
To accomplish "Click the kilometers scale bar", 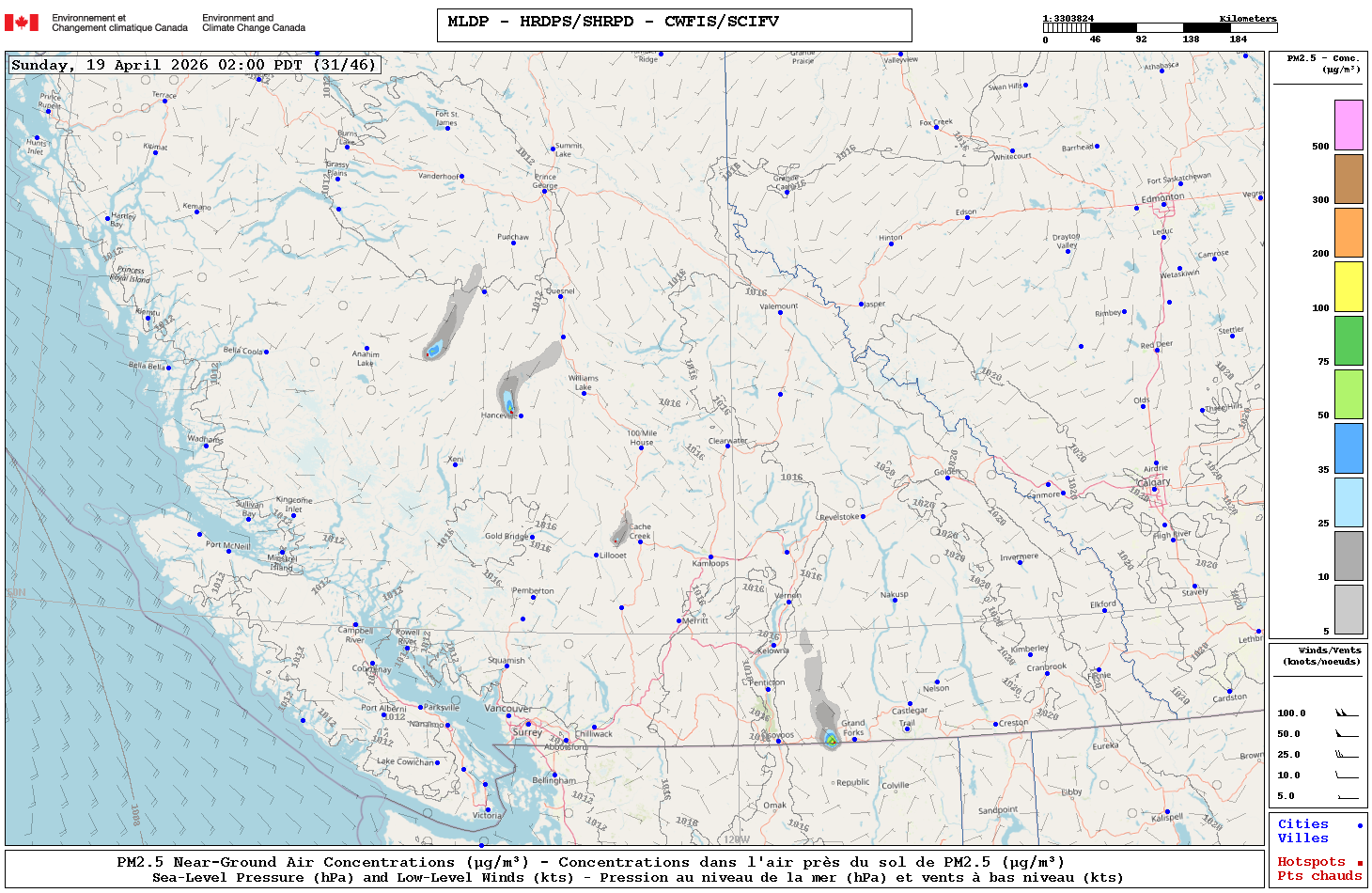I will tap(1160, 28).
